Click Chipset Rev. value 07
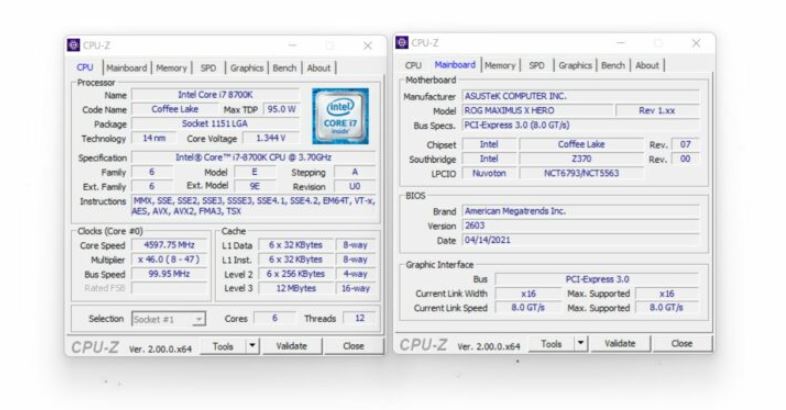The height and width of the screenshot is (410, 786). (685, 144)
